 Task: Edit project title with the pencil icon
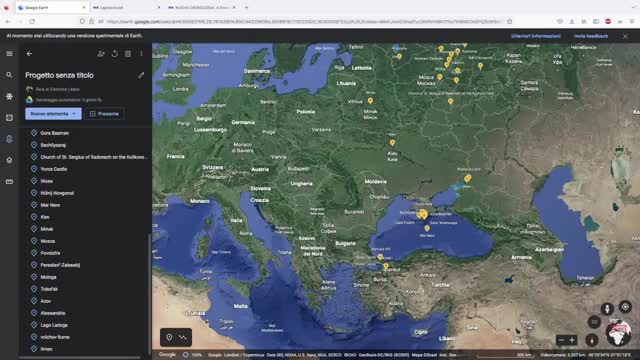click(141, 75)
